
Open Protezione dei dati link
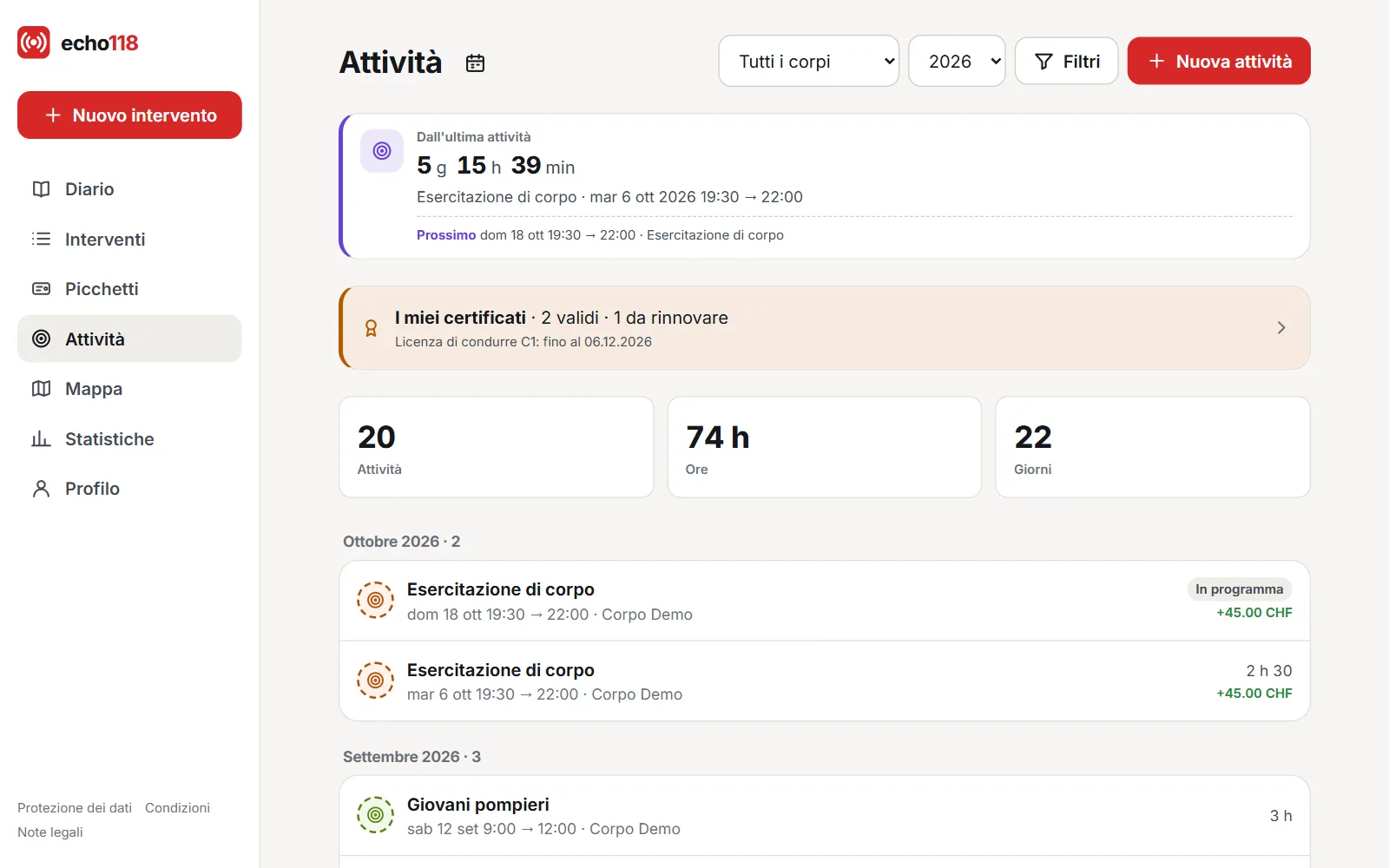(x=75, y=807)
